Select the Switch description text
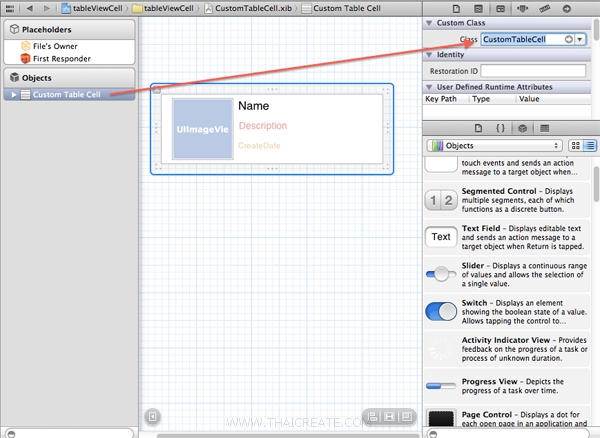 524,312
